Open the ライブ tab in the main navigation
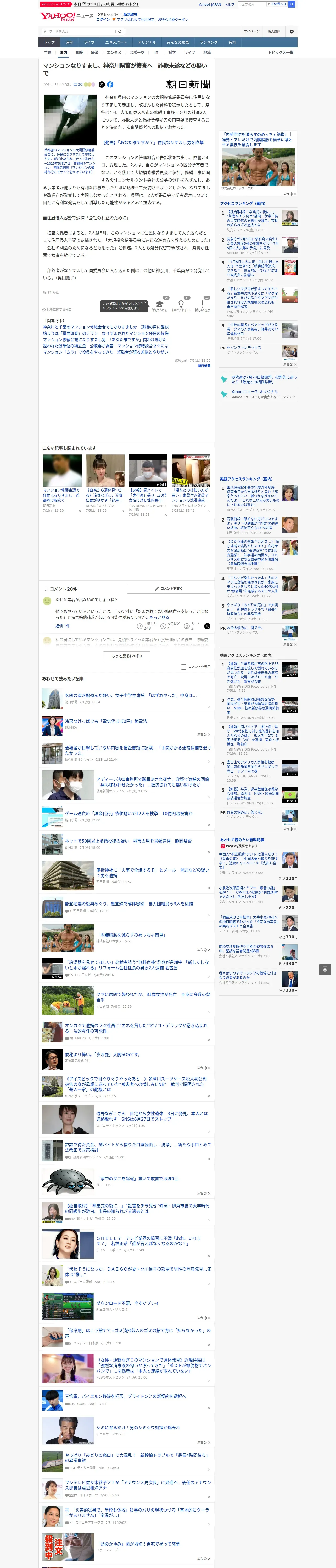Viewport: 336px width, 1568px height. pos(89,43)
